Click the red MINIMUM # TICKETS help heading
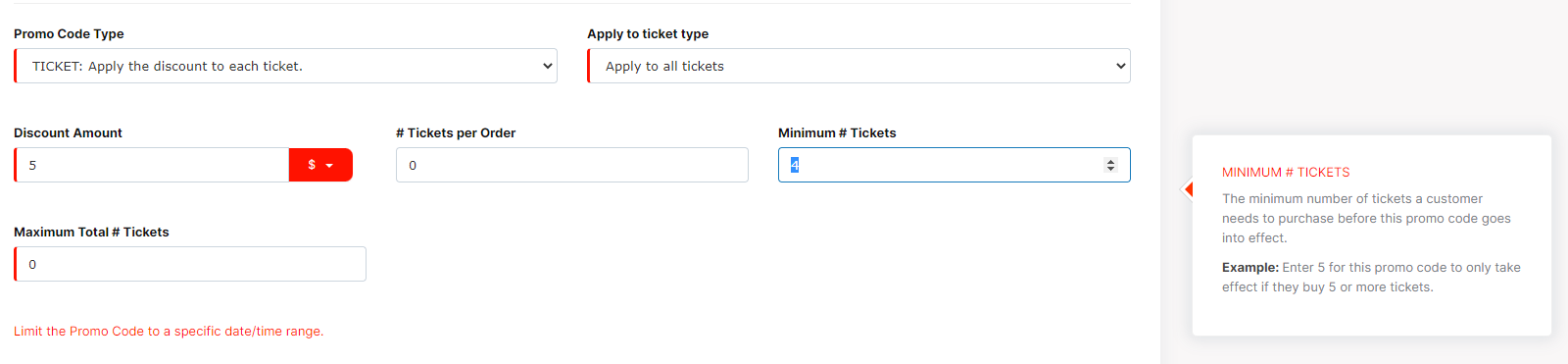Image resolution: width=1568 pixels, height=364 pixels. point(1286,172)
